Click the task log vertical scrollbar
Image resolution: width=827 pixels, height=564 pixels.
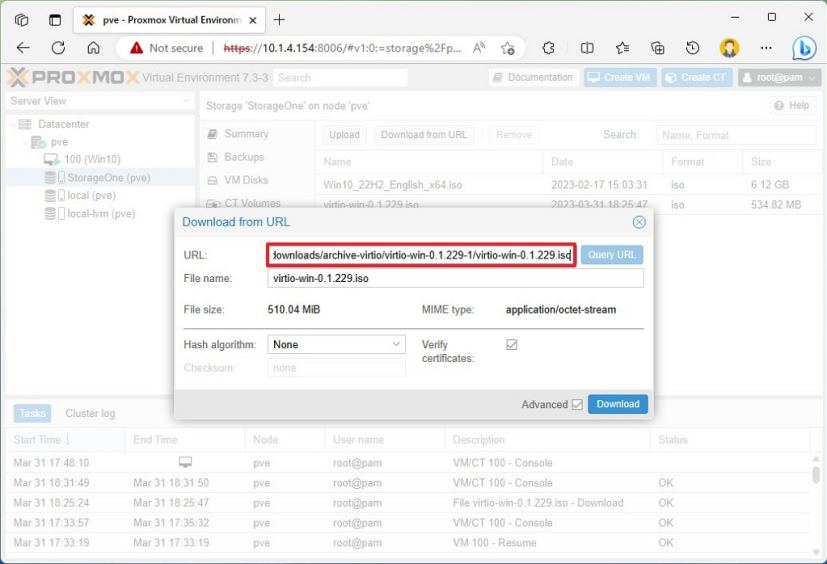click(x=816, y=504)
